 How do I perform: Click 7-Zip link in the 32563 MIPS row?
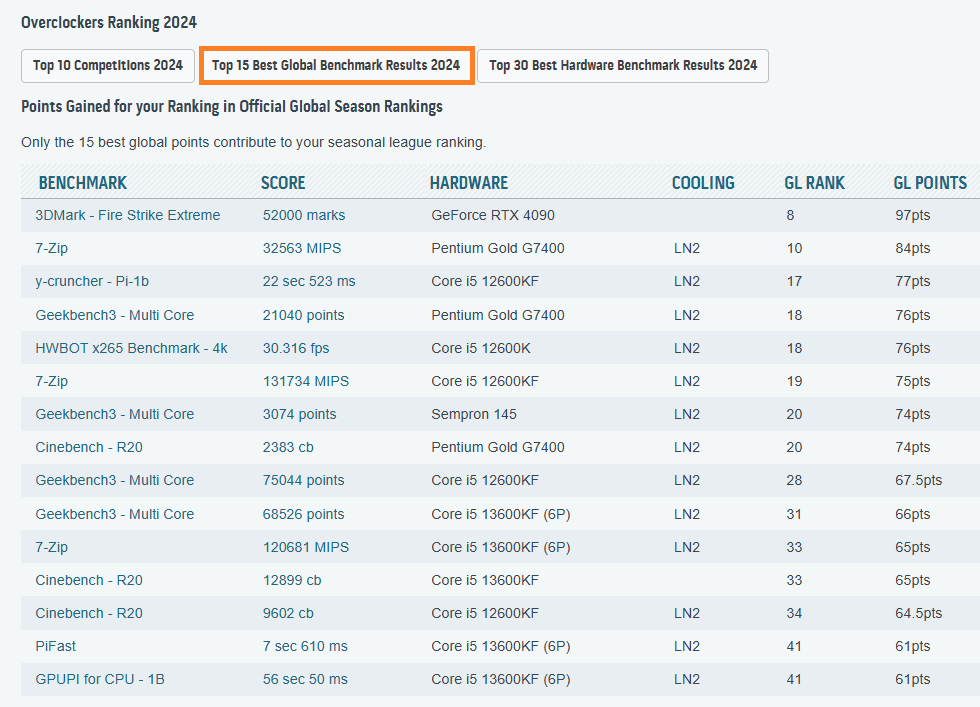51,248
